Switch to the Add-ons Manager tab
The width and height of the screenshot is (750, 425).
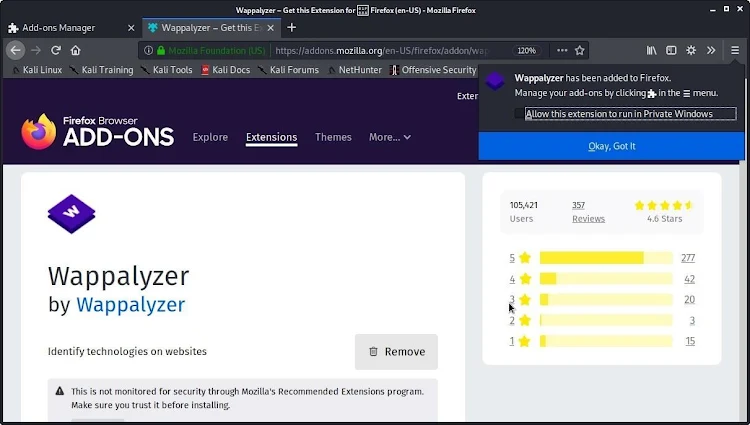tap(71, 28)
